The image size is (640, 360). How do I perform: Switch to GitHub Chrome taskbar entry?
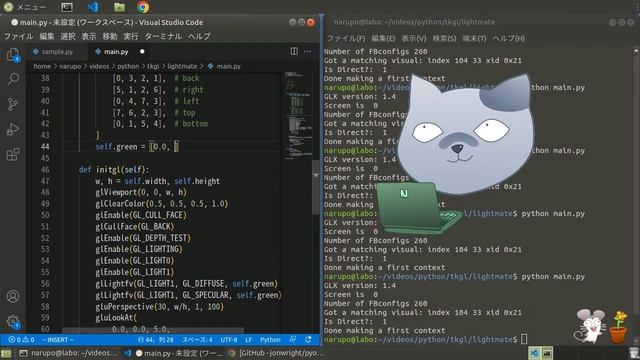276,353
